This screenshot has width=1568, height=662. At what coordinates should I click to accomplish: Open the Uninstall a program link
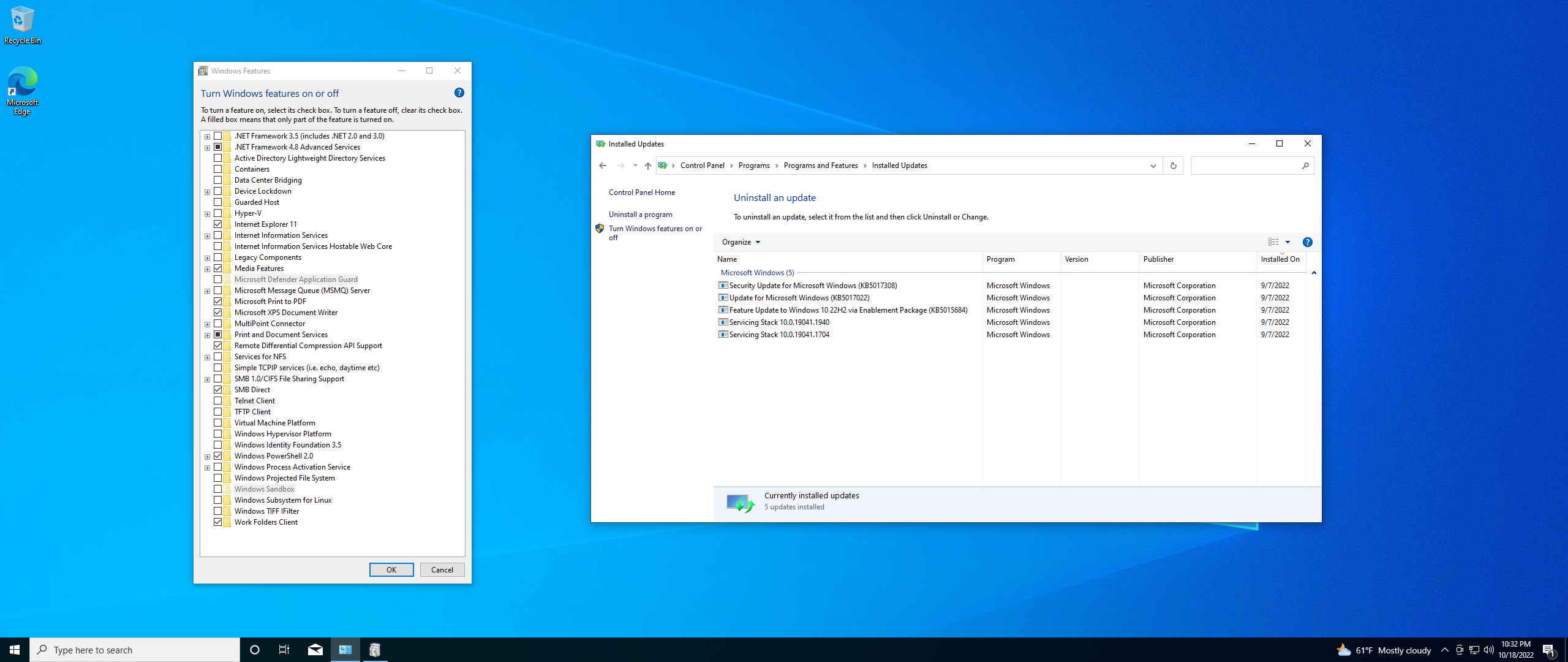(640, 215)
